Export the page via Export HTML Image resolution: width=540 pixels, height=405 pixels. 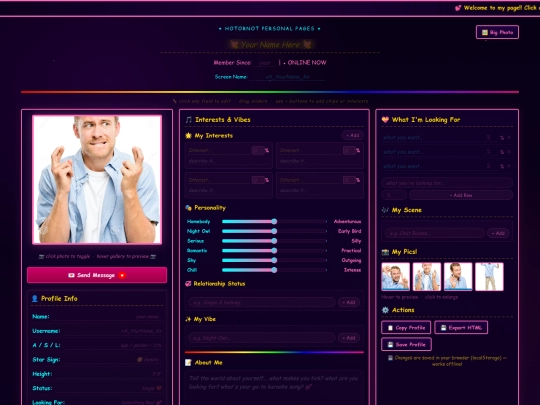(461, 328)
